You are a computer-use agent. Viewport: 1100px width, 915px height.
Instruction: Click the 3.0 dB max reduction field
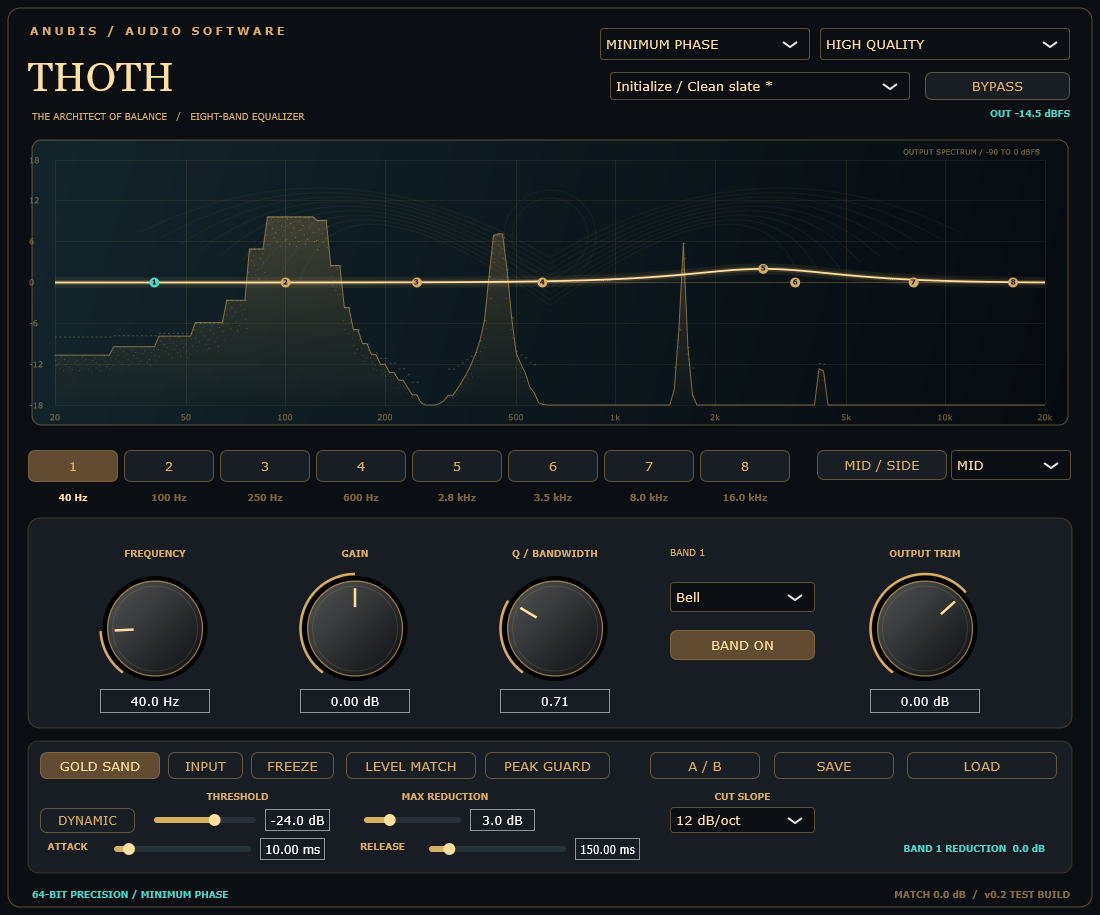pos(502,820)
